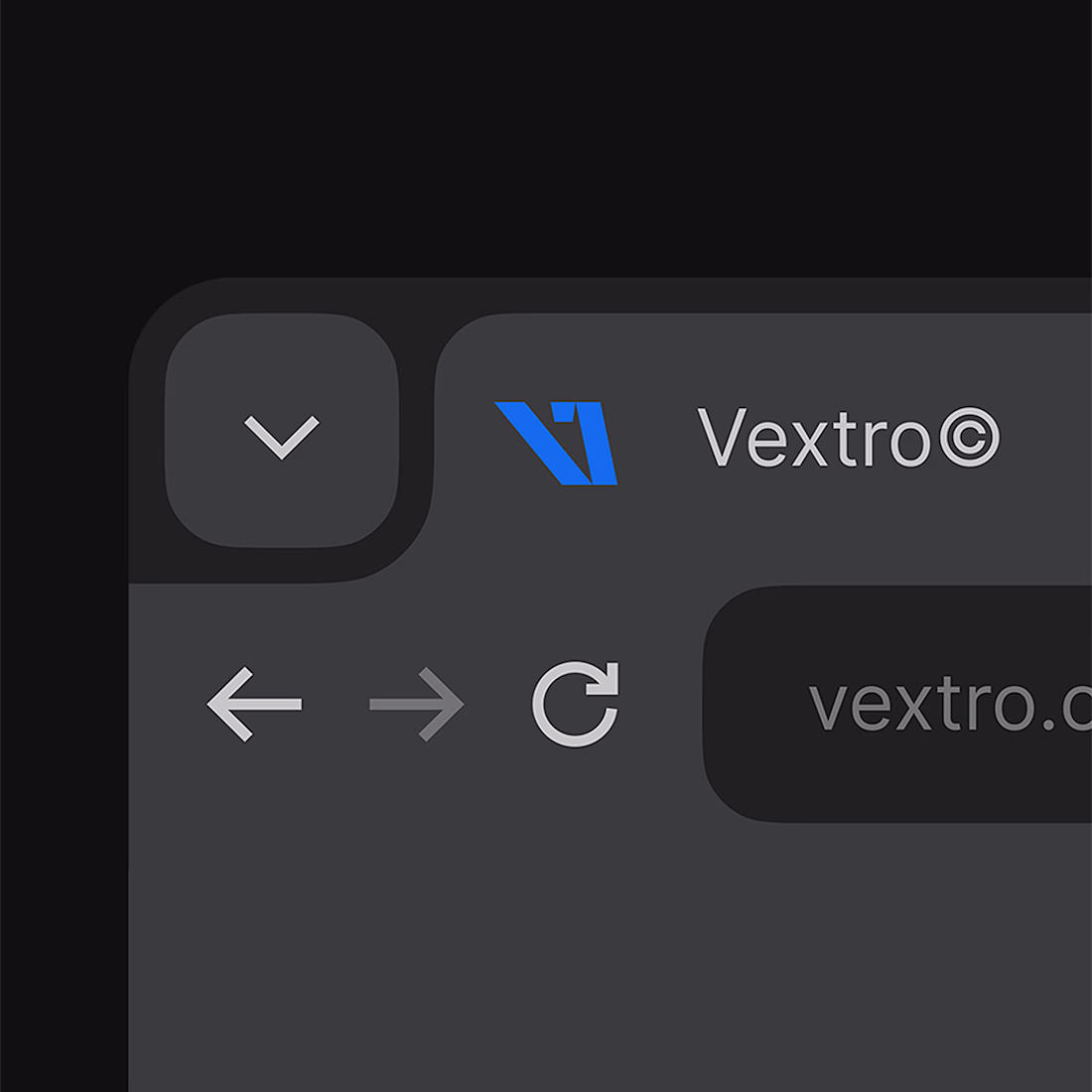The width and height of the screenshot is (1092, 1092).
Task: Click the copyright symbol in the tab title
Action: pos(970,437)
